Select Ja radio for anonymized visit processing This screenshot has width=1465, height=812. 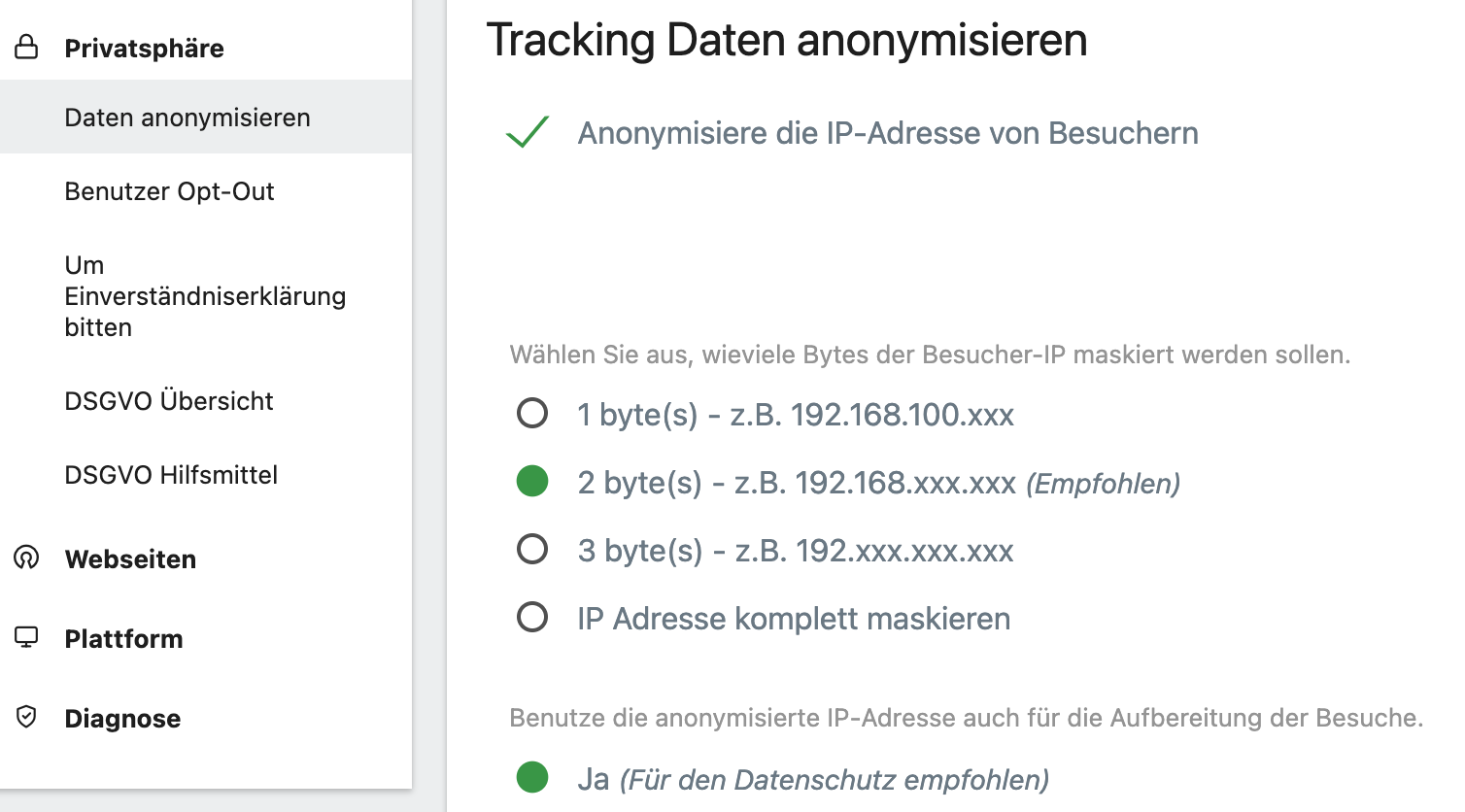[x=532, y=778]
